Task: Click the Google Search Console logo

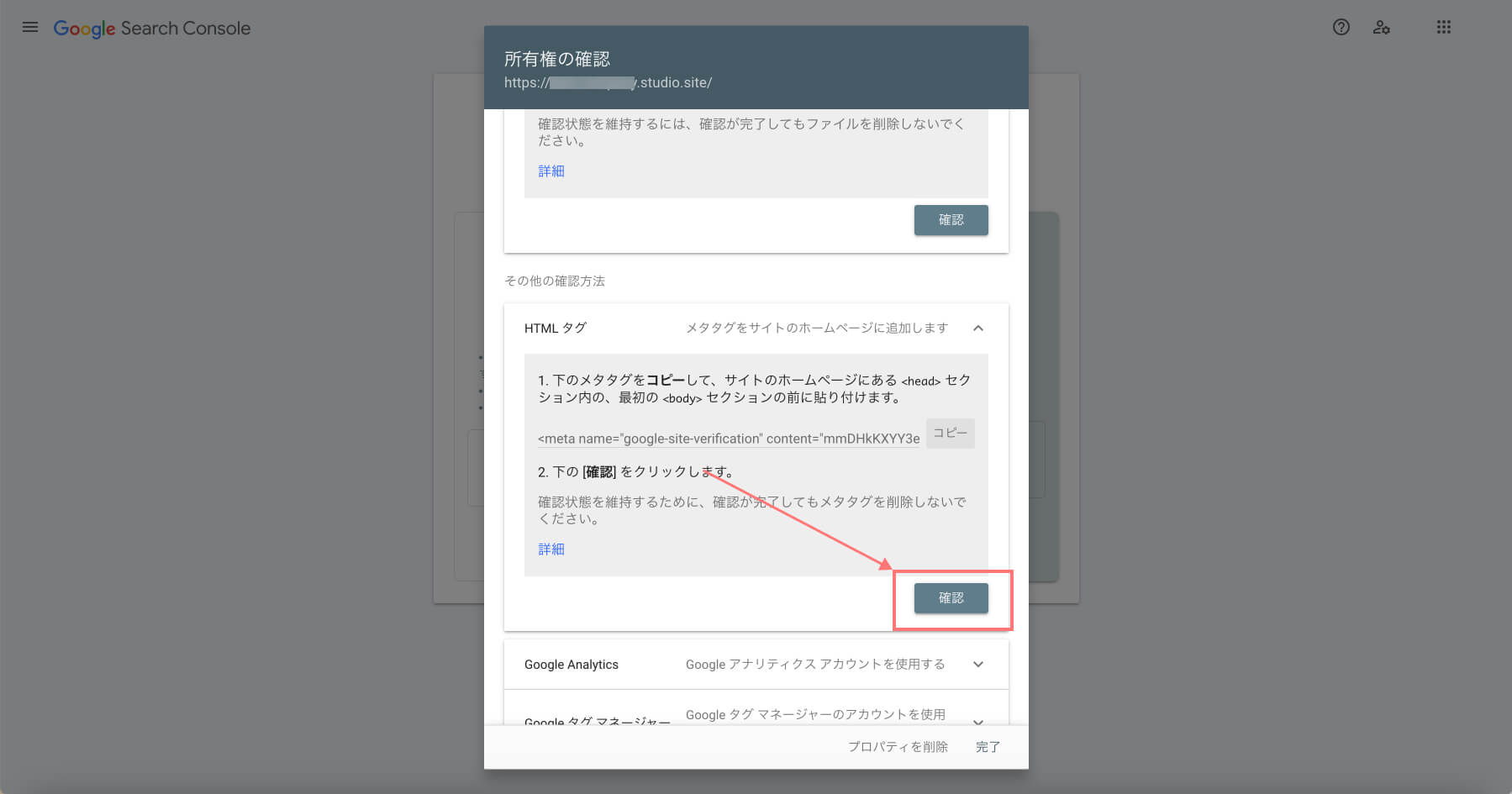Action: 152,29
